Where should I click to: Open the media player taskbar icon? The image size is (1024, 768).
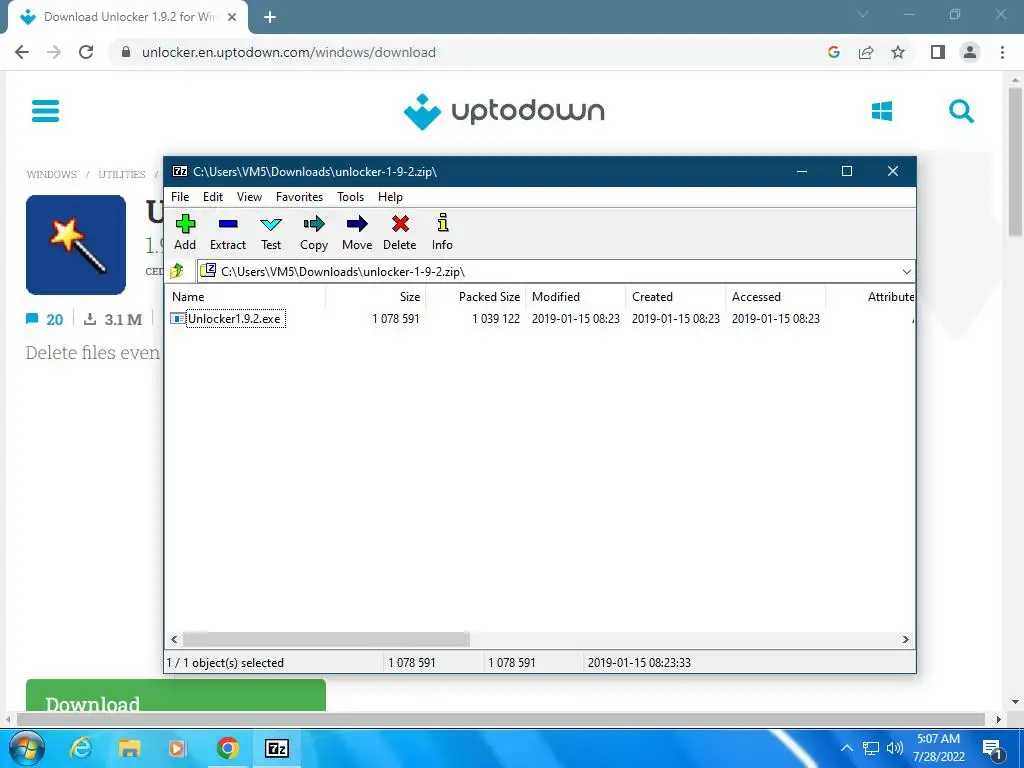coord(178,748)
